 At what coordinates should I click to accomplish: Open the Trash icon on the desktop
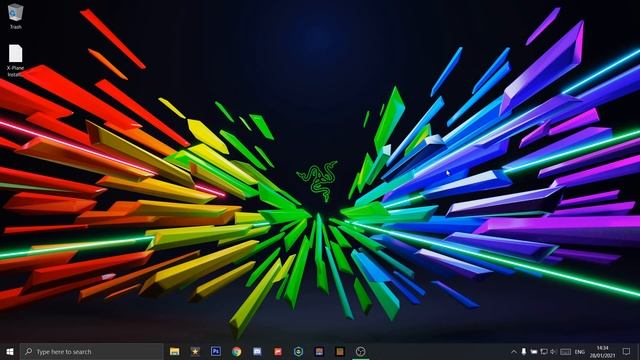coord(16,16)
